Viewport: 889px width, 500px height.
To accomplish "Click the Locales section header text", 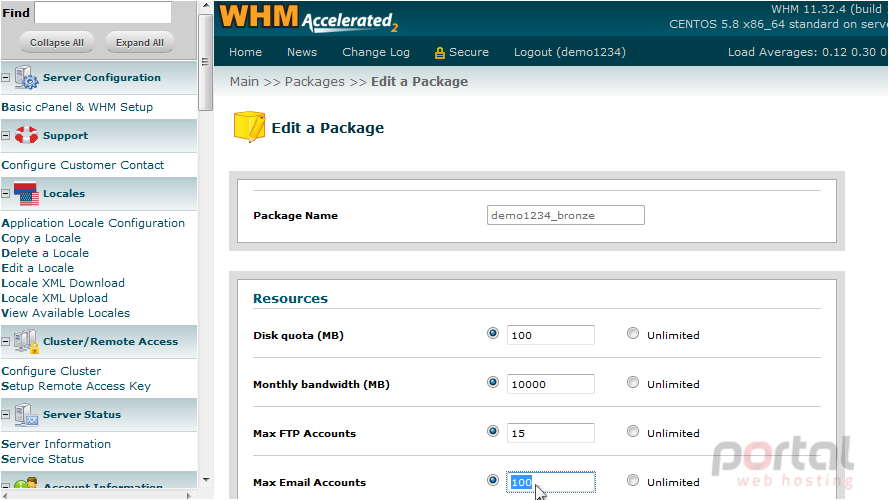I will pos(64,193).
